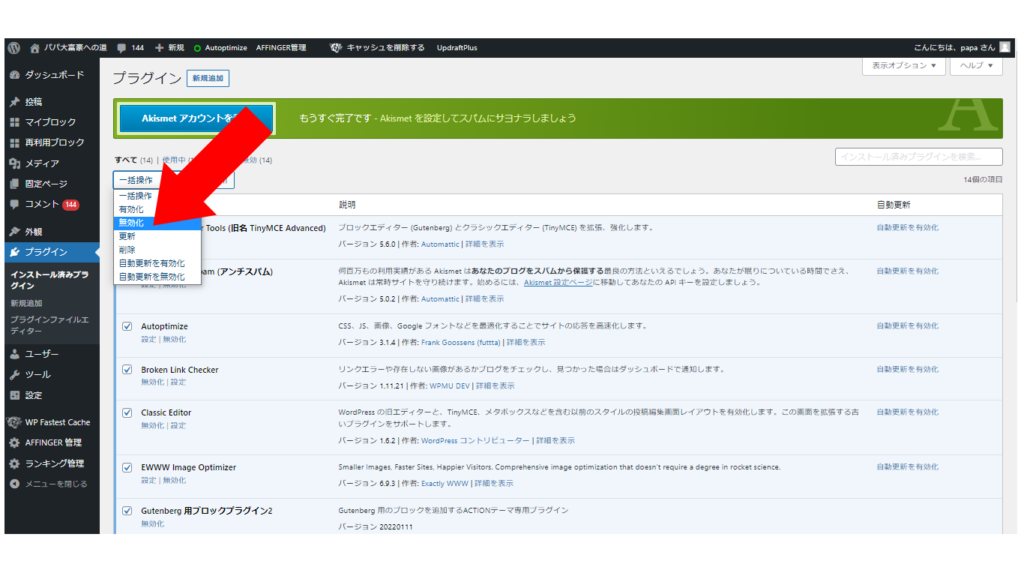Open ダッシュボード in sidebar
Screen dimensions: 1024x576
(x=52, y=75)
